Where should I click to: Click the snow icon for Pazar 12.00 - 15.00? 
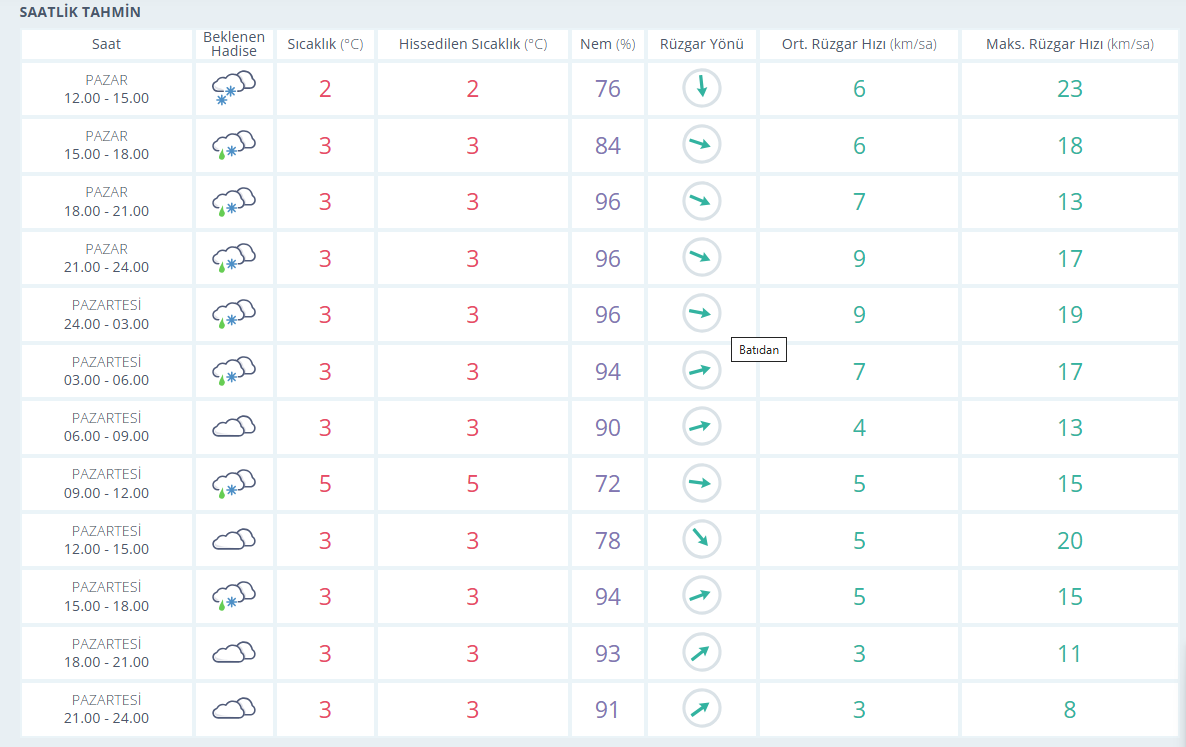pyautogui.click(x=234, y=88)
